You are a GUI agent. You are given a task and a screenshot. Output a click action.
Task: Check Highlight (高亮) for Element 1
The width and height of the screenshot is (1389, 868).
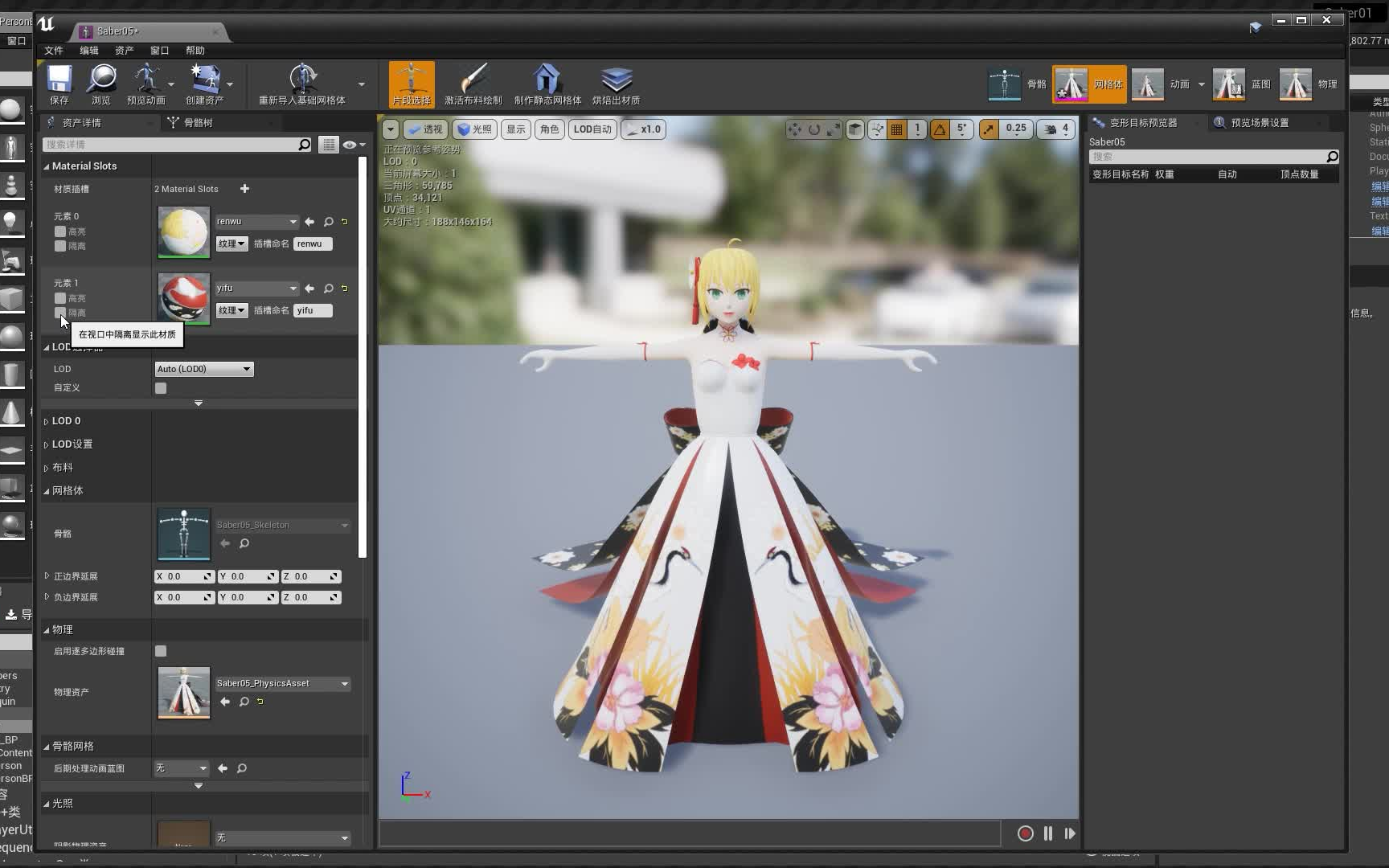(60, 298)
